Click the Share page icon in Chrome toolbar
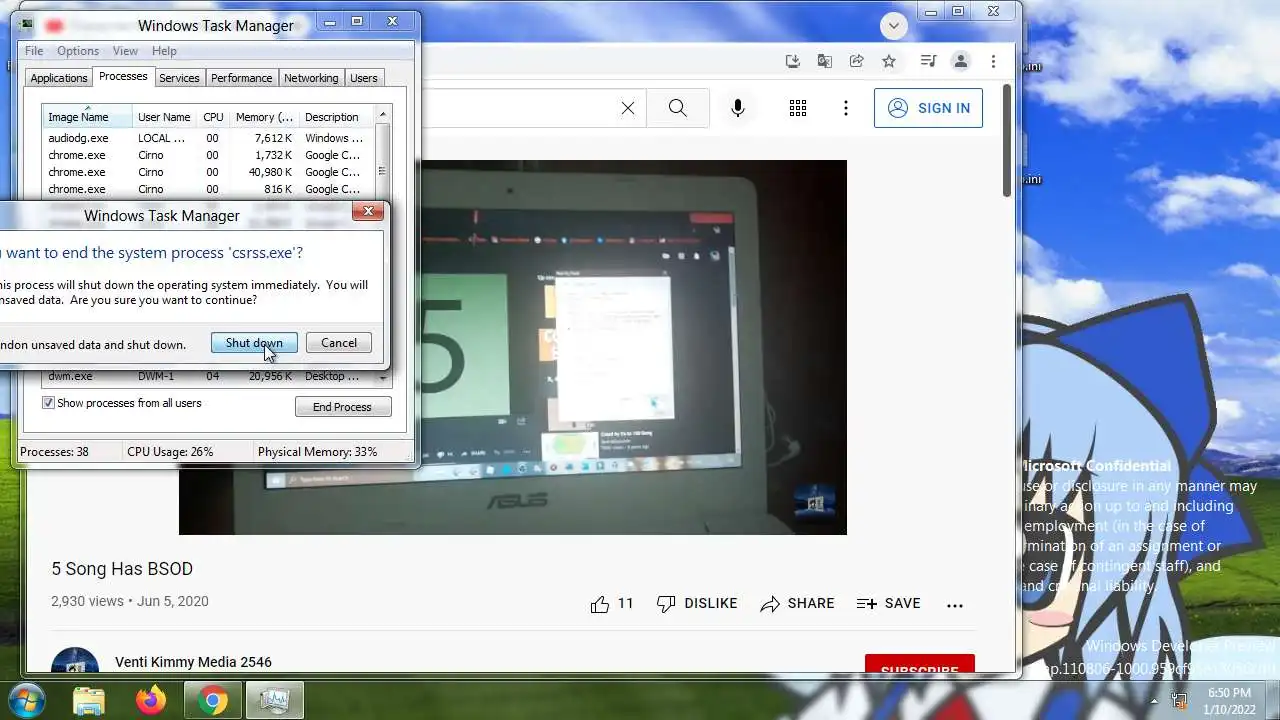 857,61
